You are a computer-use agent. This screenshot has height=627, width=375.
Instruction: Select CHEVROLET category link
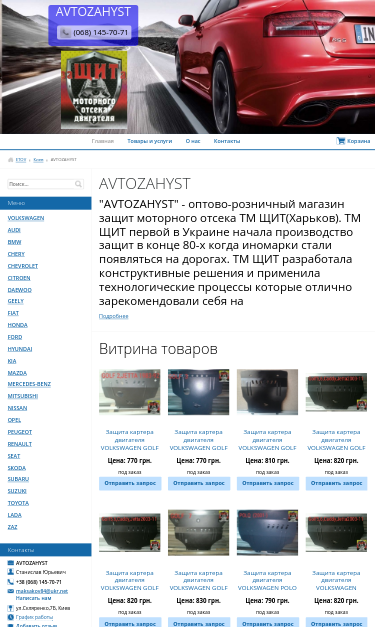click(x=23, y=266)
